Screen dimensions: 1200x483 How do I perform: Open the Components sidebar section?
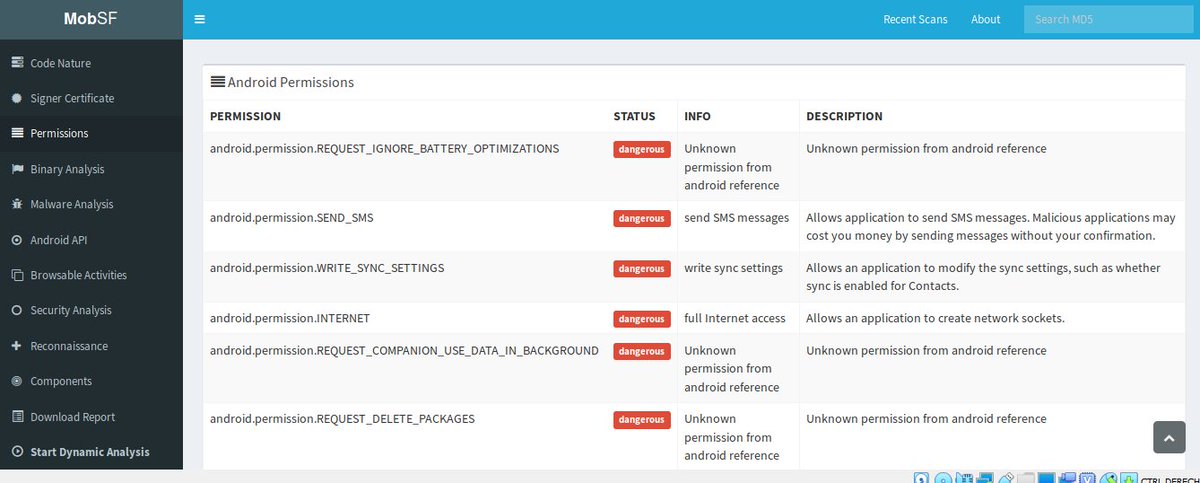(91, 381)
